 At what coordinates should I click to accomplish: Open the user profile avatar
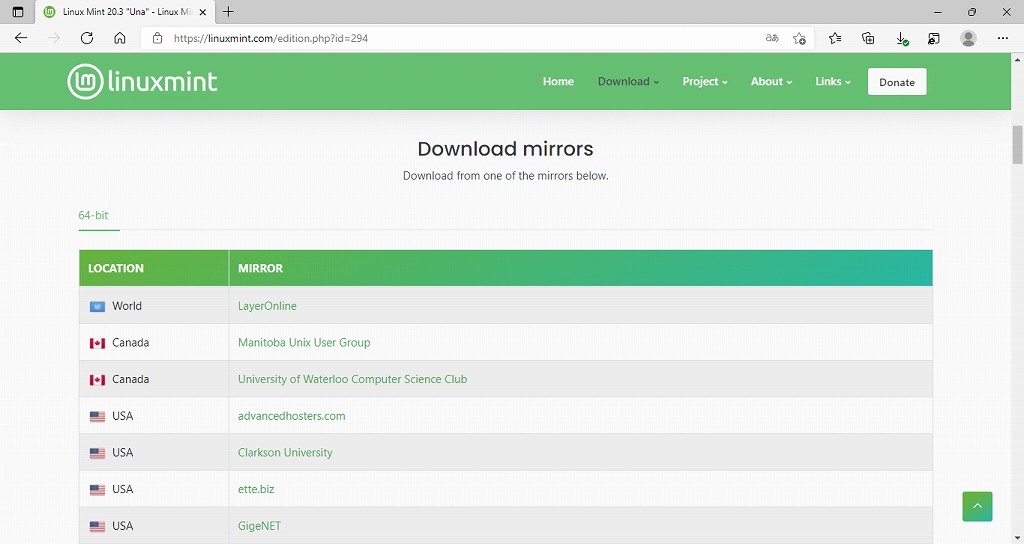click(968, 38)
